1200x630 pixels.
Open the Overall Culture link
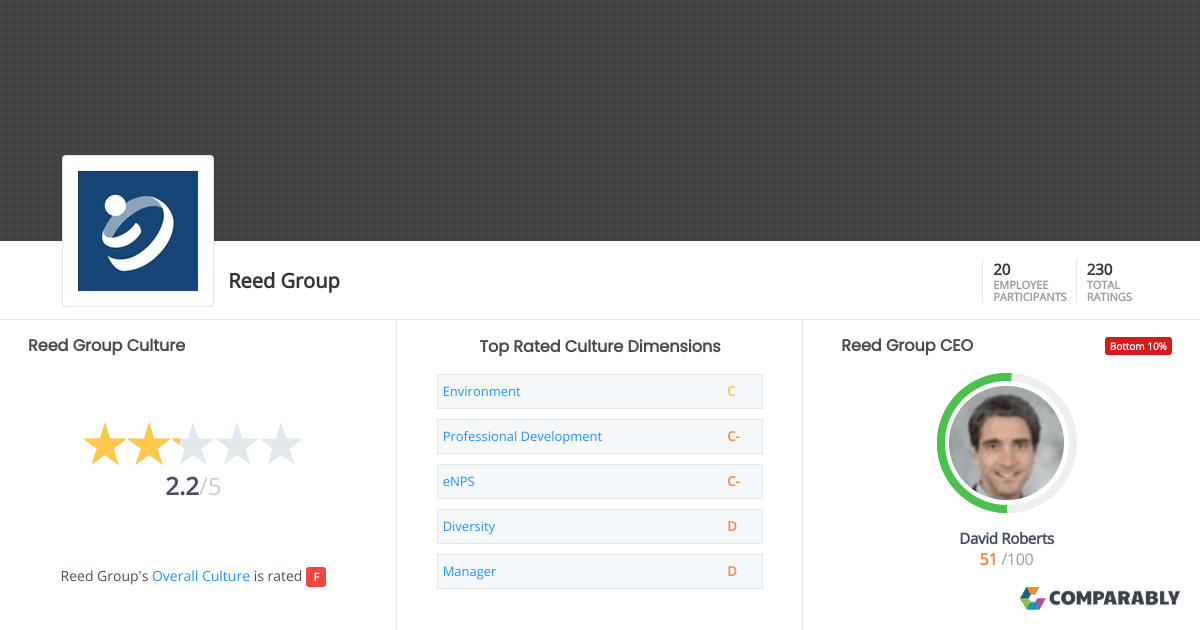tap(201, 575)
